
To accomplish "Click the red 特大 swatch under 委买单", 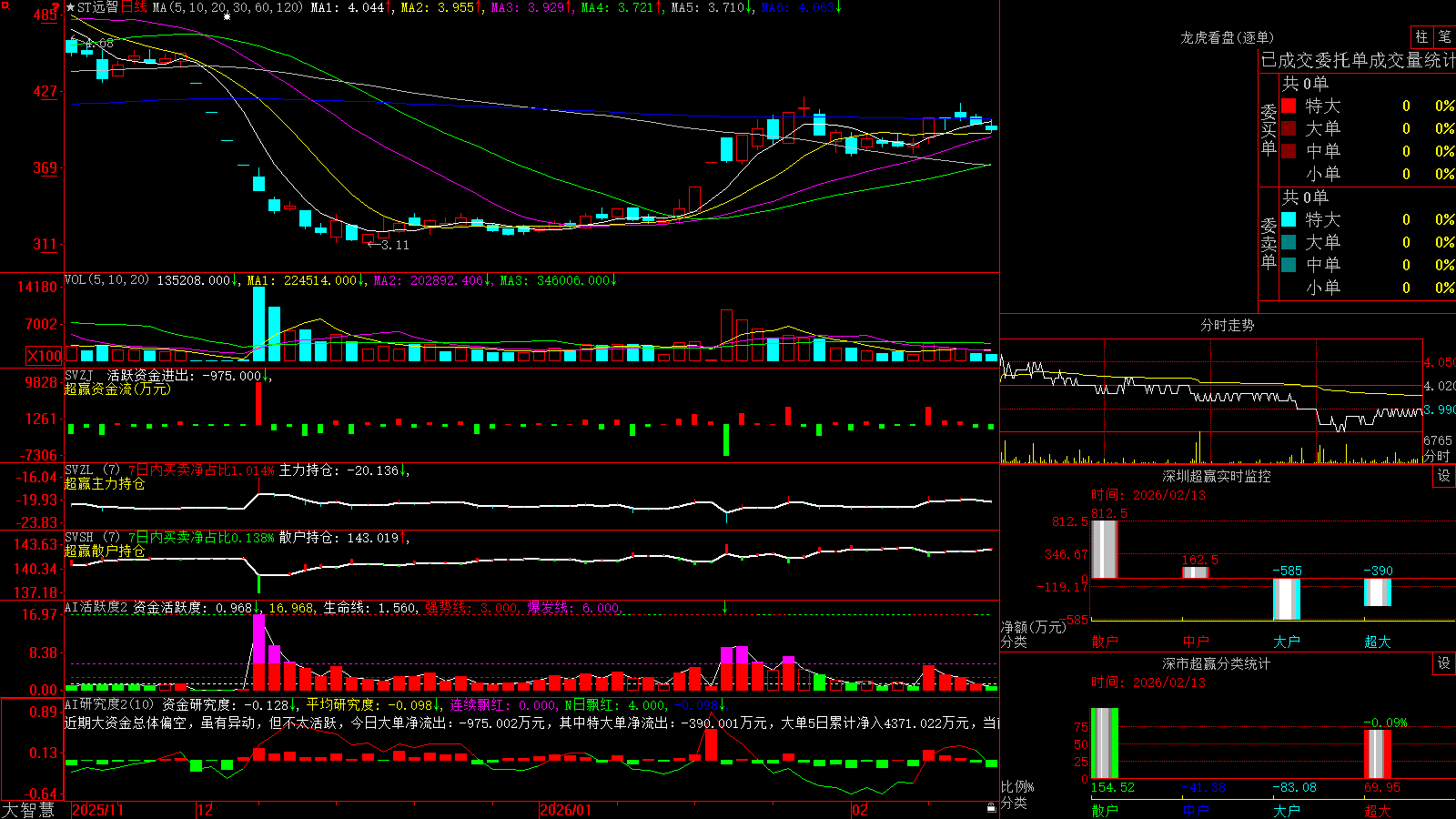I will coord(1289,106).
